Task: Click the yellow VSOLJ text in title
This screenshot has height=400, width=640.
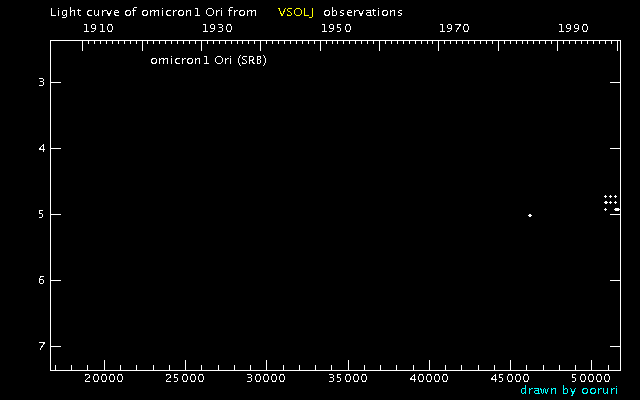Action: point(295,13)
